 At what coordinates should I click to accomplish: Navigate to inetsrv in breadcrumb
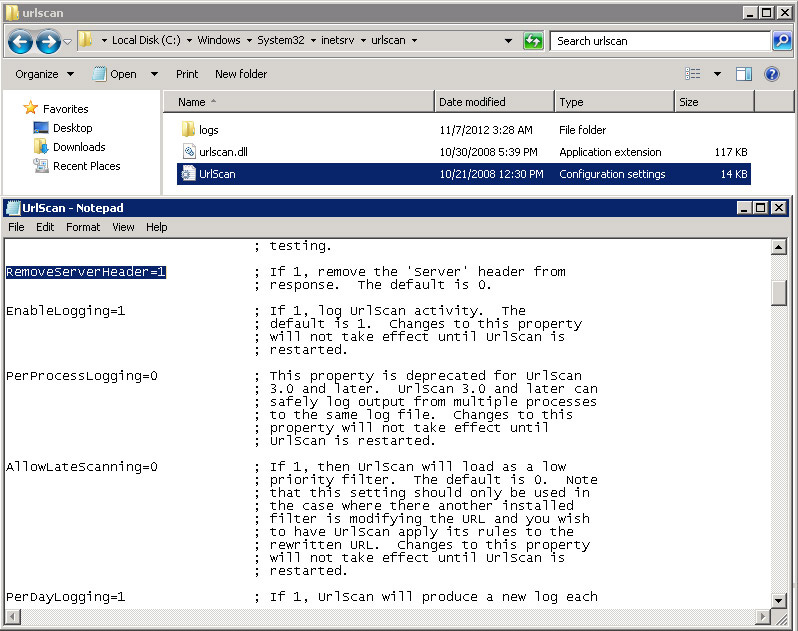click(x=337, y=40)
